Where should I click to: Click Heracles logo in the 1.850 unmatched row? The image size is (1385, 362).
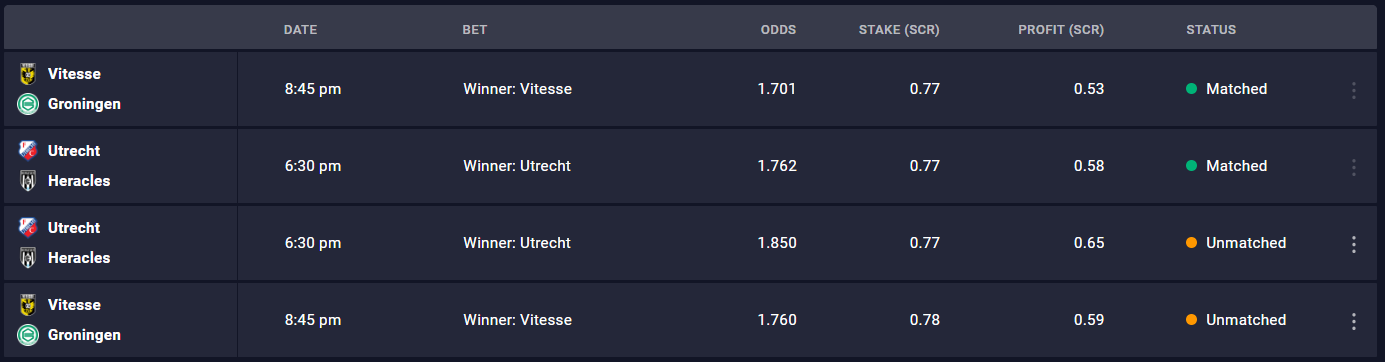(27, 258)
